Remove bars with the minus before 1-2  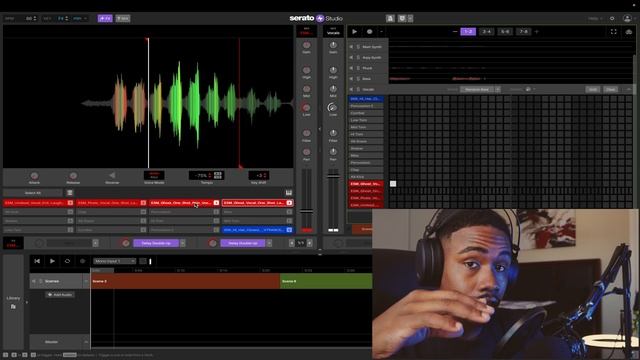coord(455,31)
